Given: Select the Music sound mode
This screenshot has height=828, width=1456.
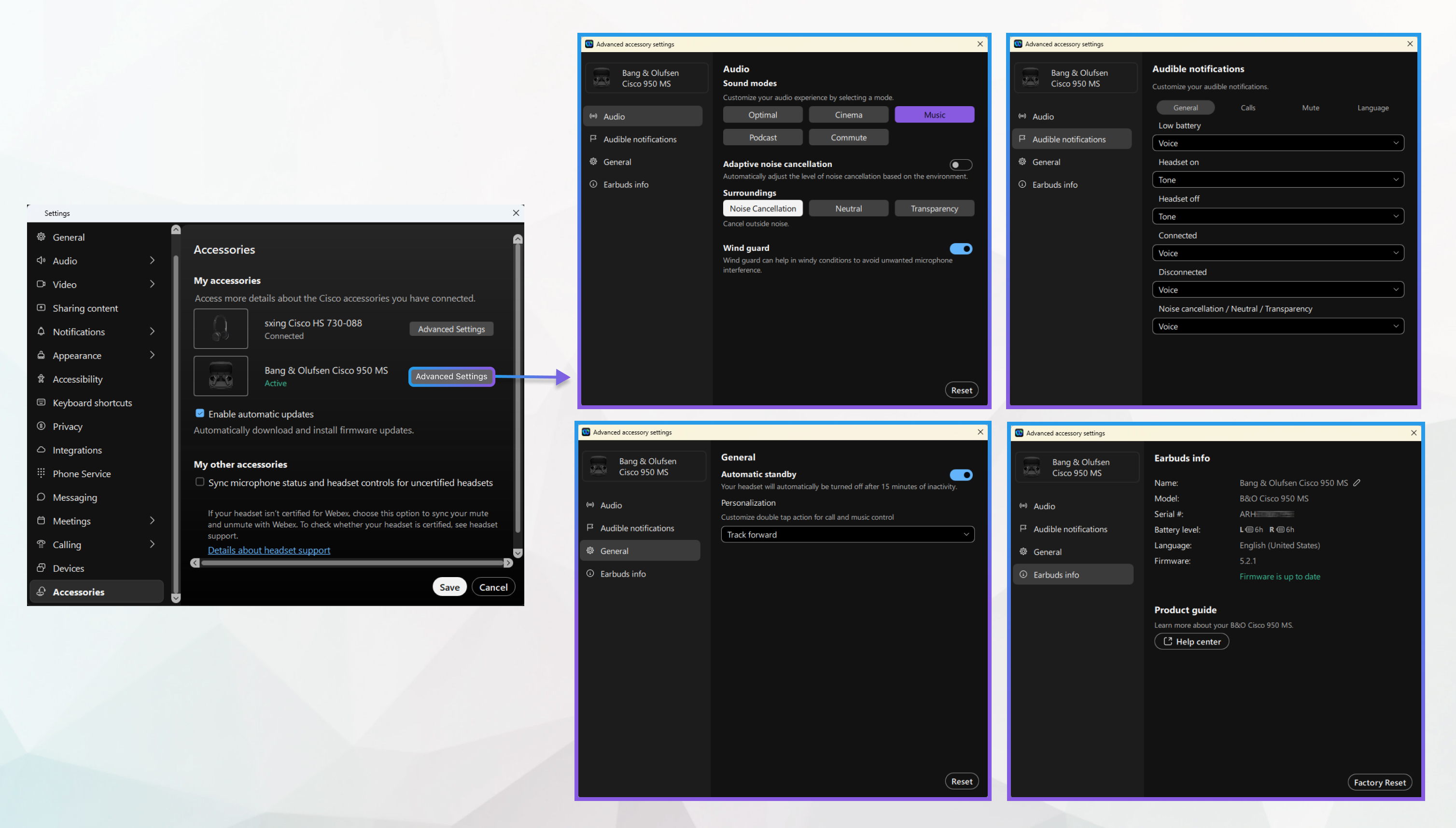Looking at the screenshot, I should click(934, 114).
